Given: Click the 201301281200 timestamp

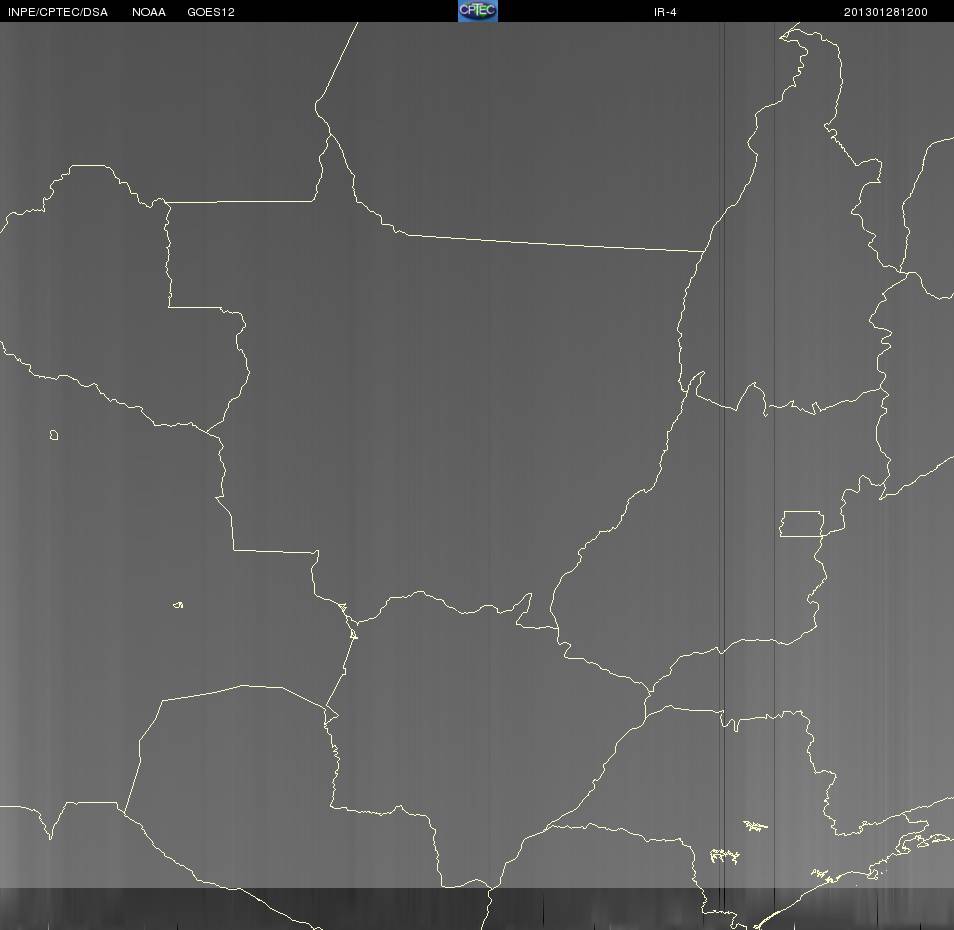Looking at the screenshot, I should coord(885,12).
